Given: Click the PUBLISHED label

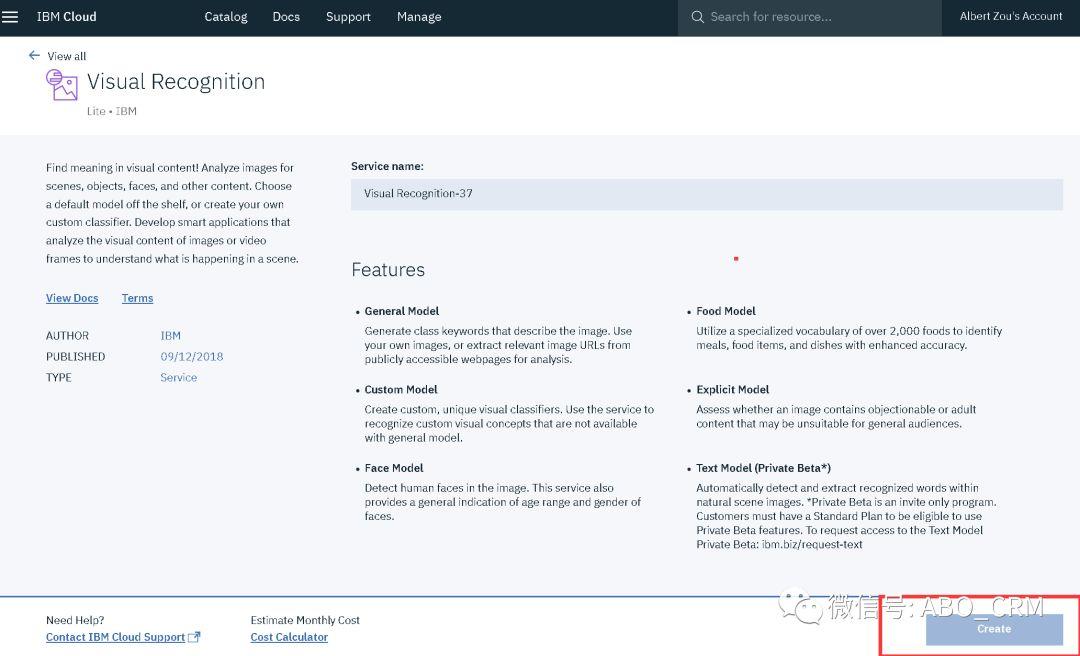Looking at the screenshot, I should click(x=76, y=356).
